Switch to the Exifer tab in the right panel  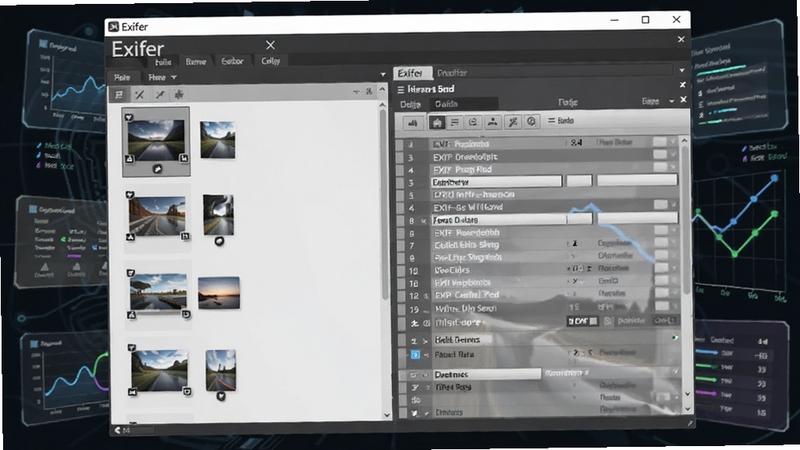[x=413, y=73]
